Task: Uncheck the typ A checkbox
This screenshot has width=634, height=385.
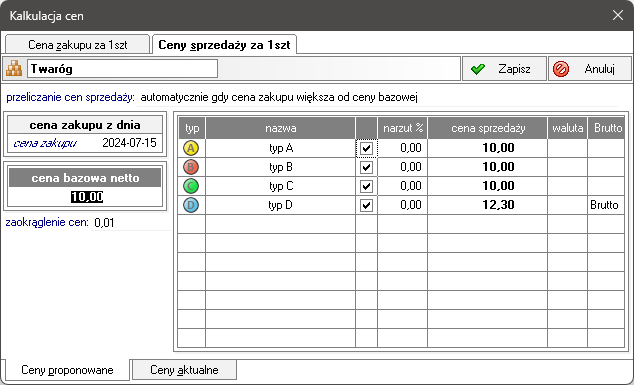Action: click(x=366, y=148)
